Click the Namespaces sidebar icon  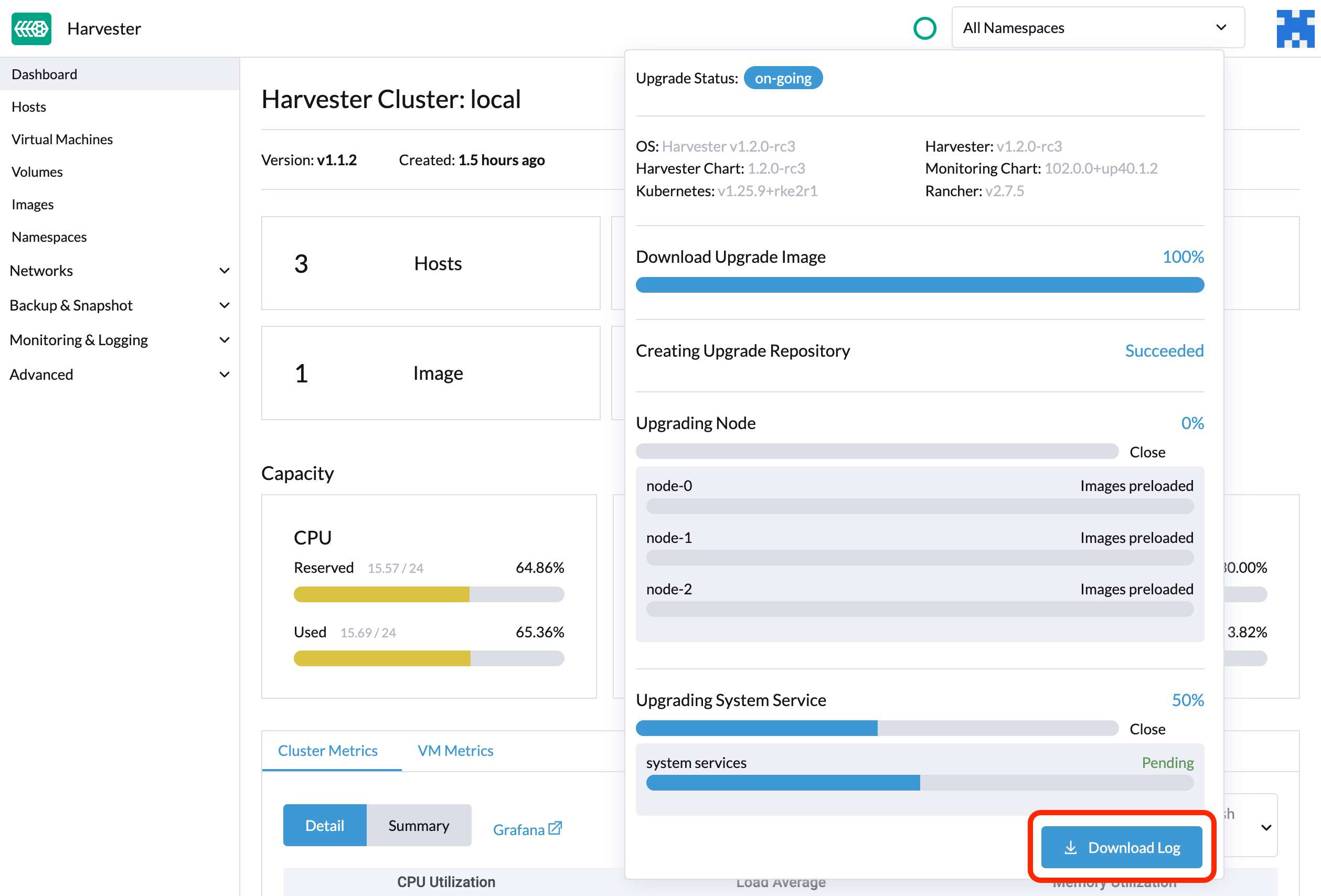(50, 237)
